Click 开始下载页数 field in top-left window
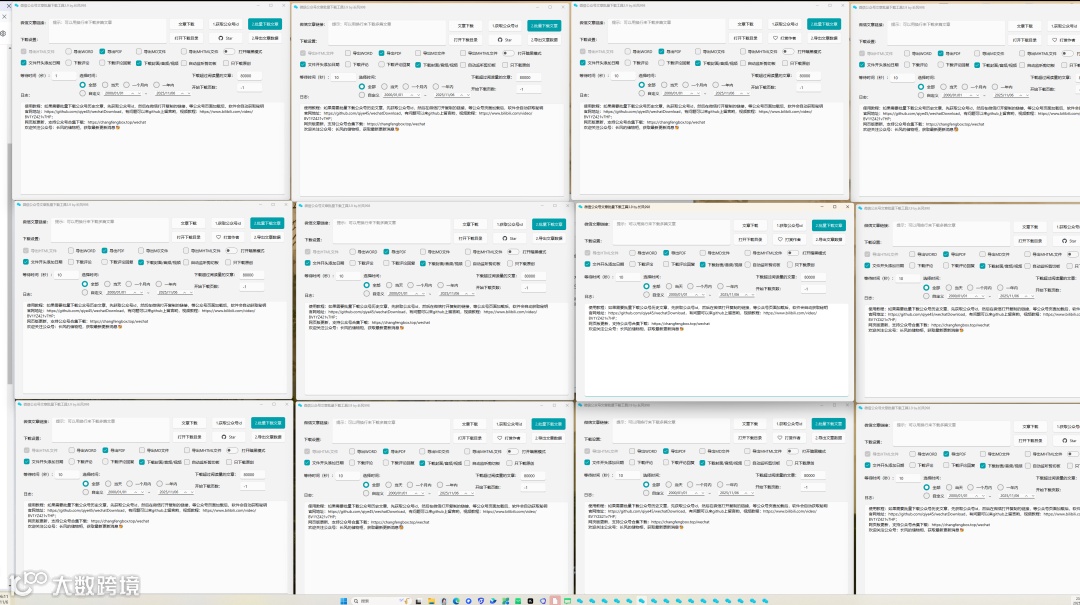Viewport: 1080px width, 605px height. tap(251, 88)
